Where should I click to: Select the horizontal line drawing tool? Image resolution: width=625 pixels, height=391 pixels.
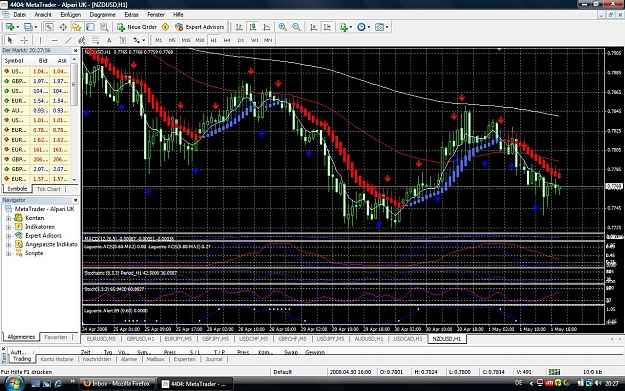55,40
